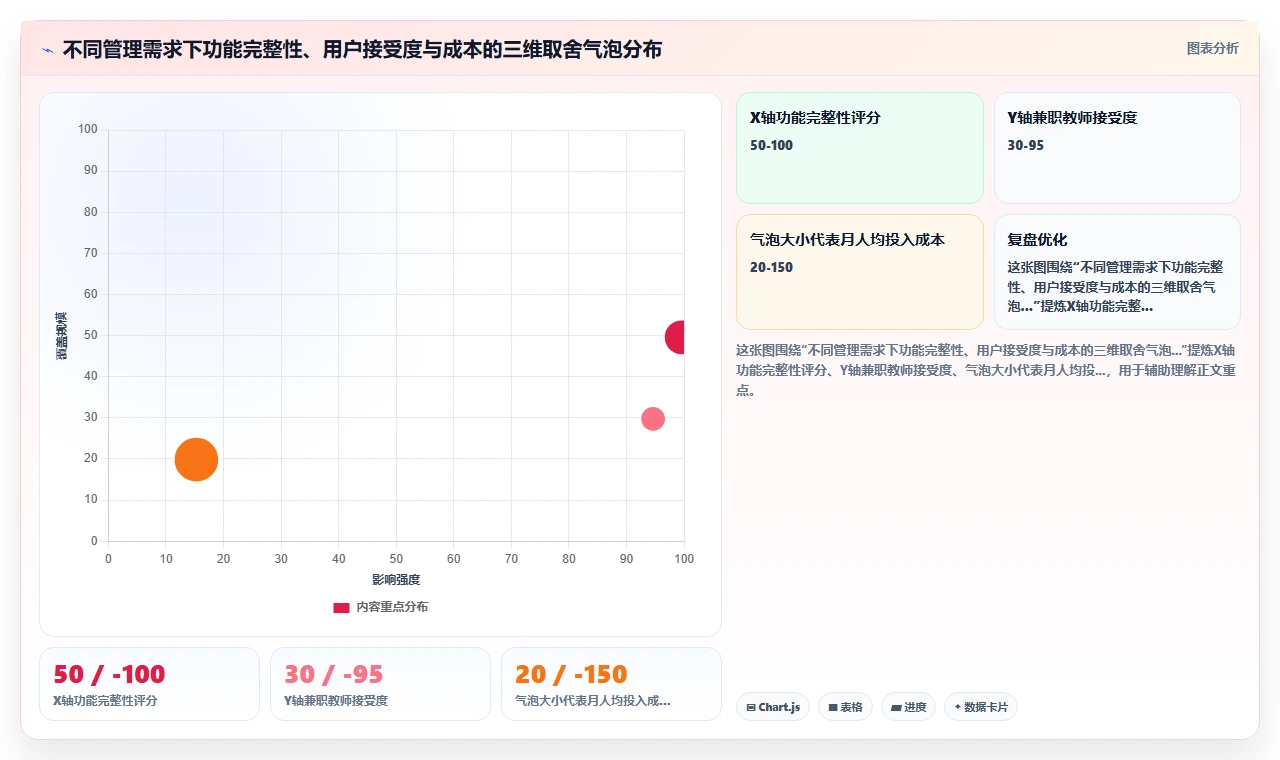Viewport: 1280px width, 760px height.
Task: Click the chart heading 不同管理需求下功能完整性
Action: click(x=362, y=49)
